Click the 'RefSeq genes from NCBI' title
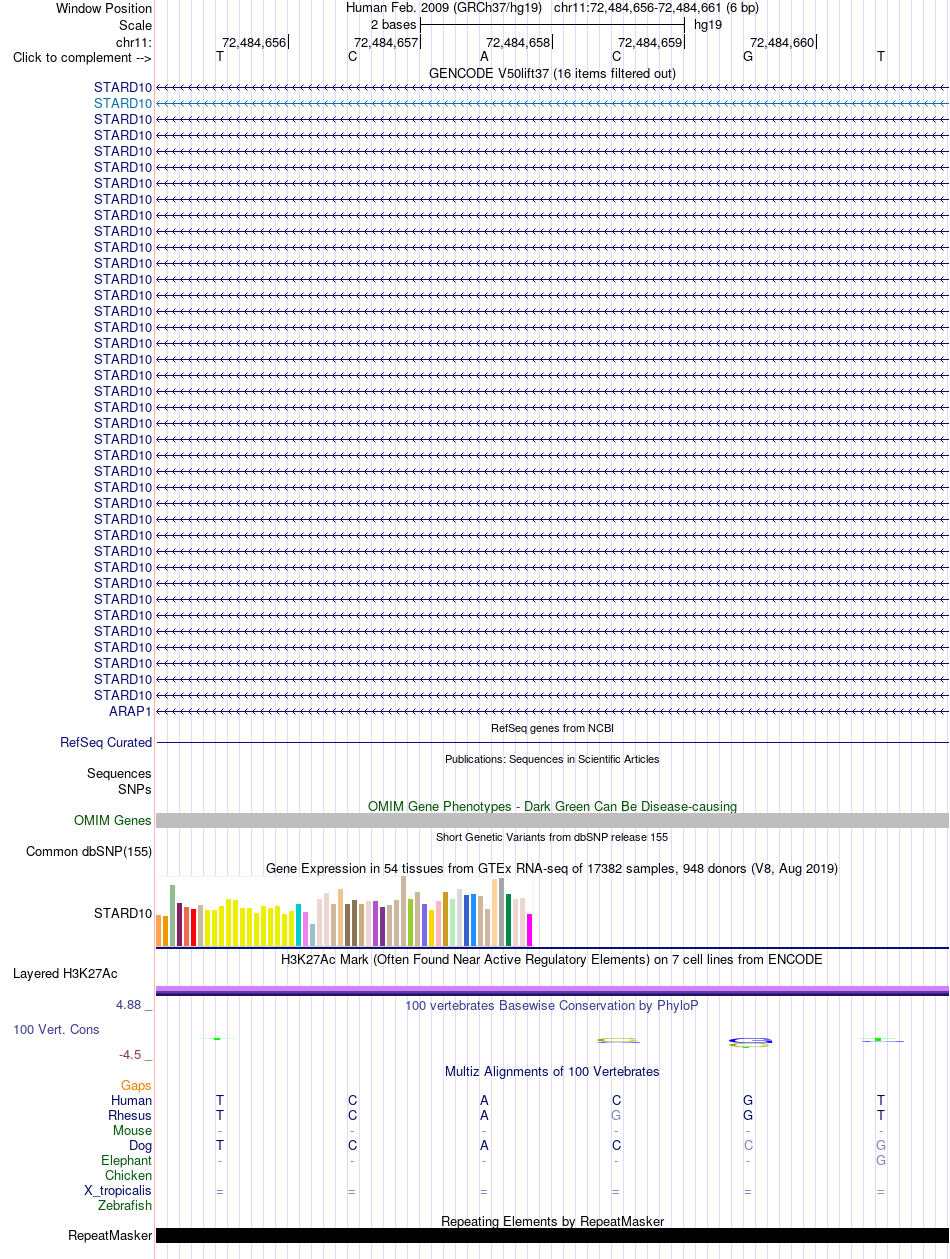 point(552,728)
